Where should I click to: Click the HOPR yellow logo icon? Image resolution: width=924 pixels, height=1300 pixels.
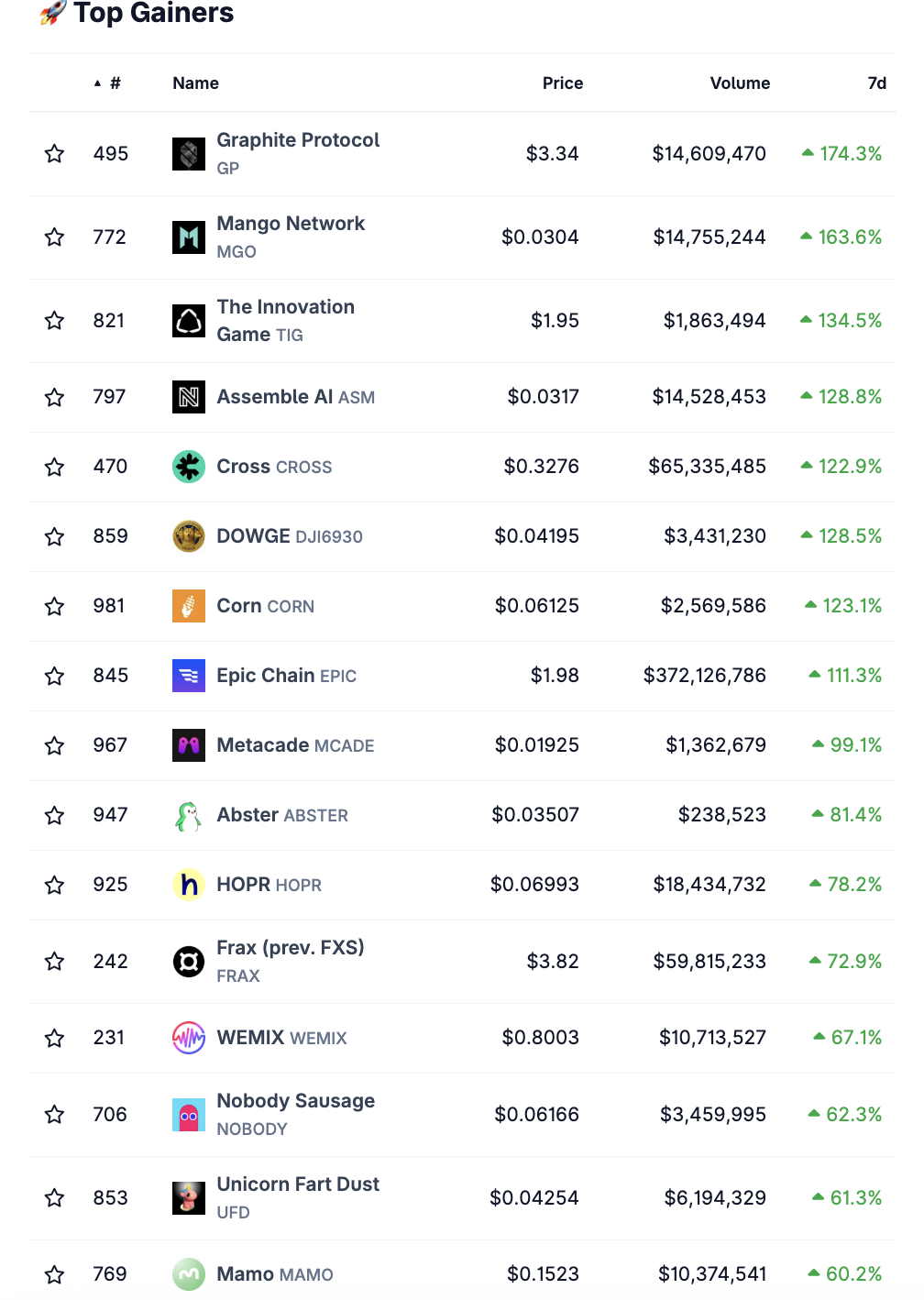[189, 885]
